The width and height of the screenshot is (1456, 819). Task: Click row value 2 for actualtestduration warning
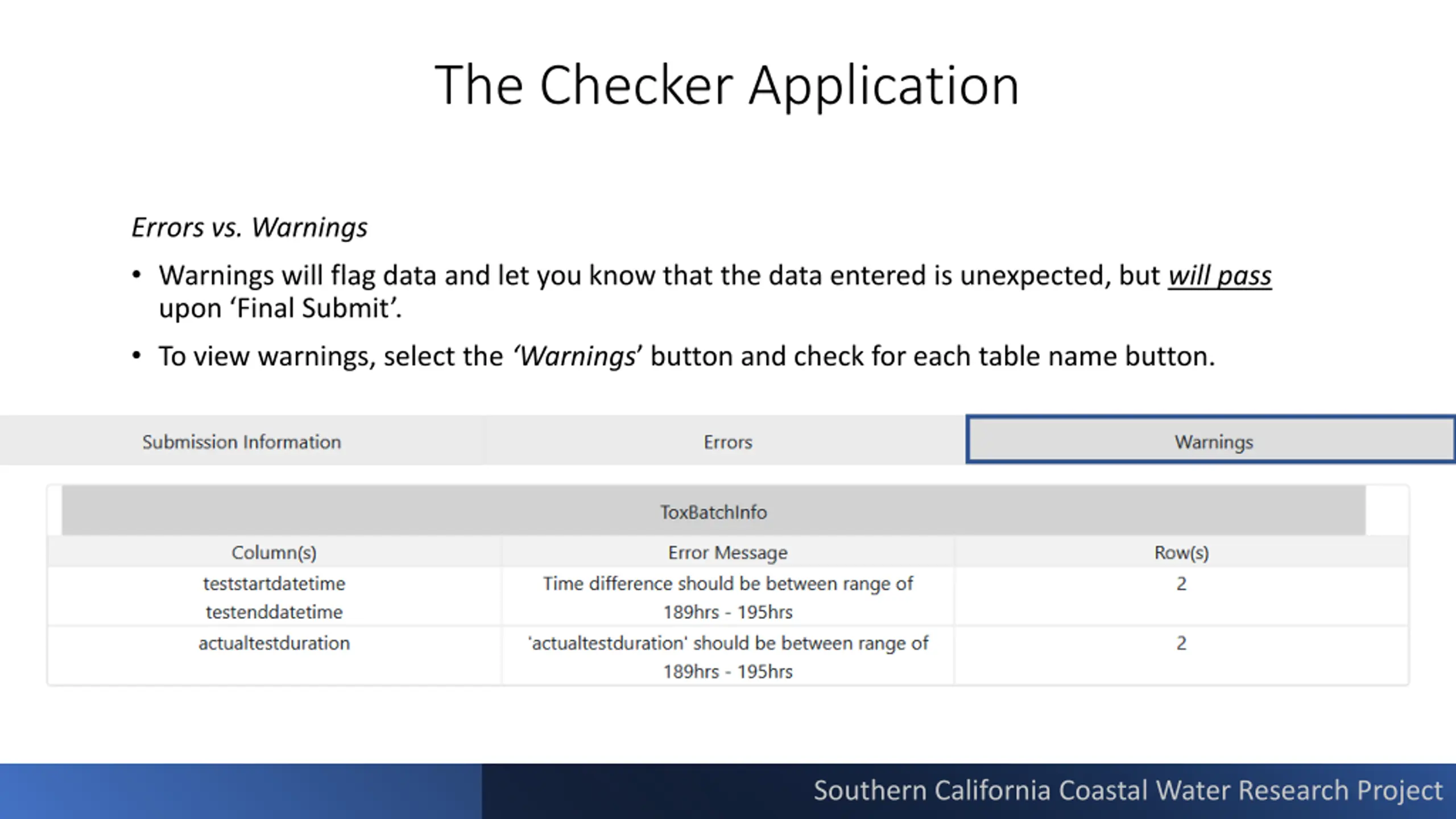1181,643
